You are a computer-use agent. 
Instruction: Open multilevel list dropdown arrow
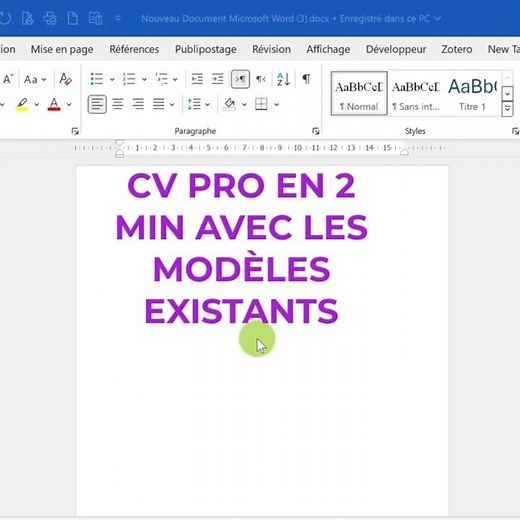click(x=175, y=79)
